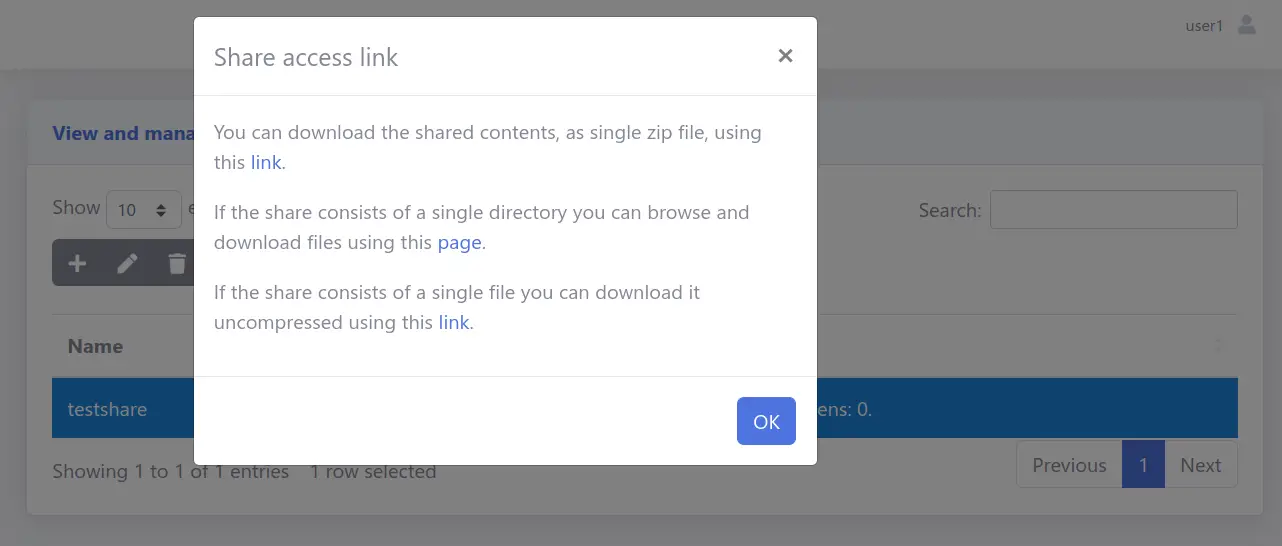The image size is (1282, 546).
Task: Click the uncompressed single file download link
Action: pos(454,322)
